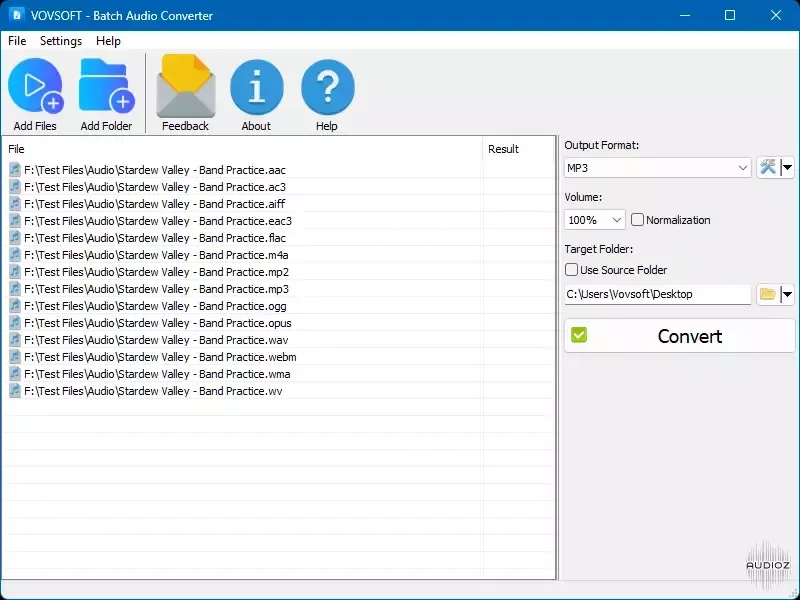Click music icon of Band Practice.aiff row
This screenshot has height=600, width=800.
tap(15, 204)
